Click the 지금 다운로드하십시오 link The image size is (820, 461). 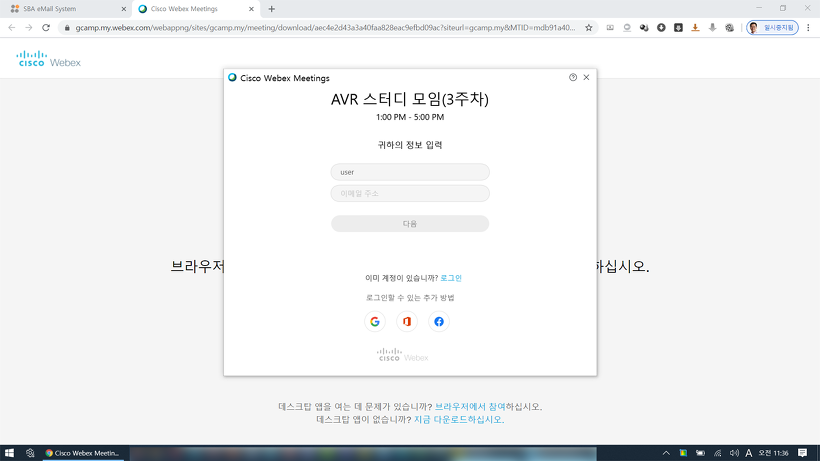point(459,420)
